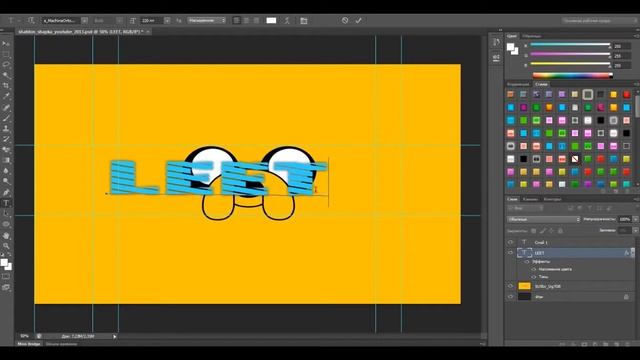Image resolution: width=640 pixels, height=360 pixels.
Task: Select the Eyedropper tool
Action: (6, 96)
